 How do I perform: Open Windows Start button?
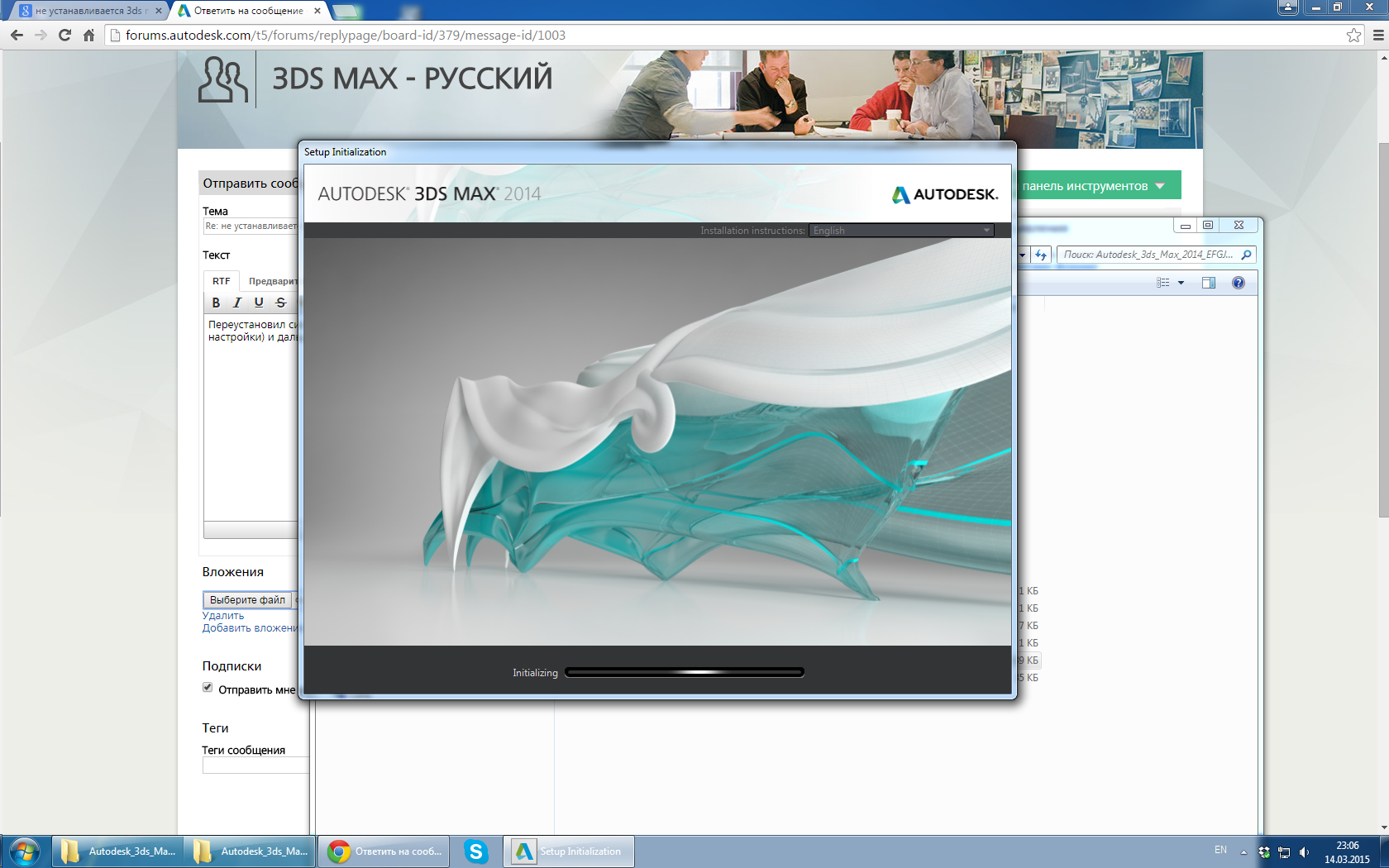[24, 851]
